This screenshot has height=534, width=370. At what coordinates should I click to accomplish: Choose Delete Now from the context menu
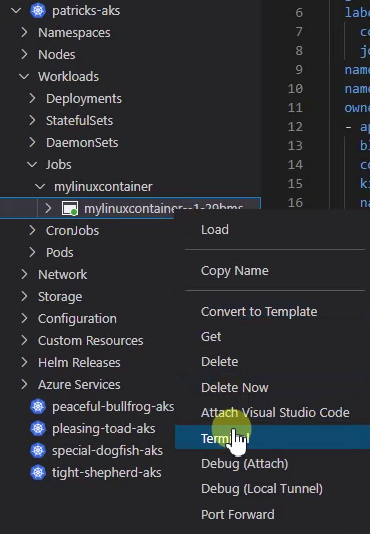coord(235,388)
